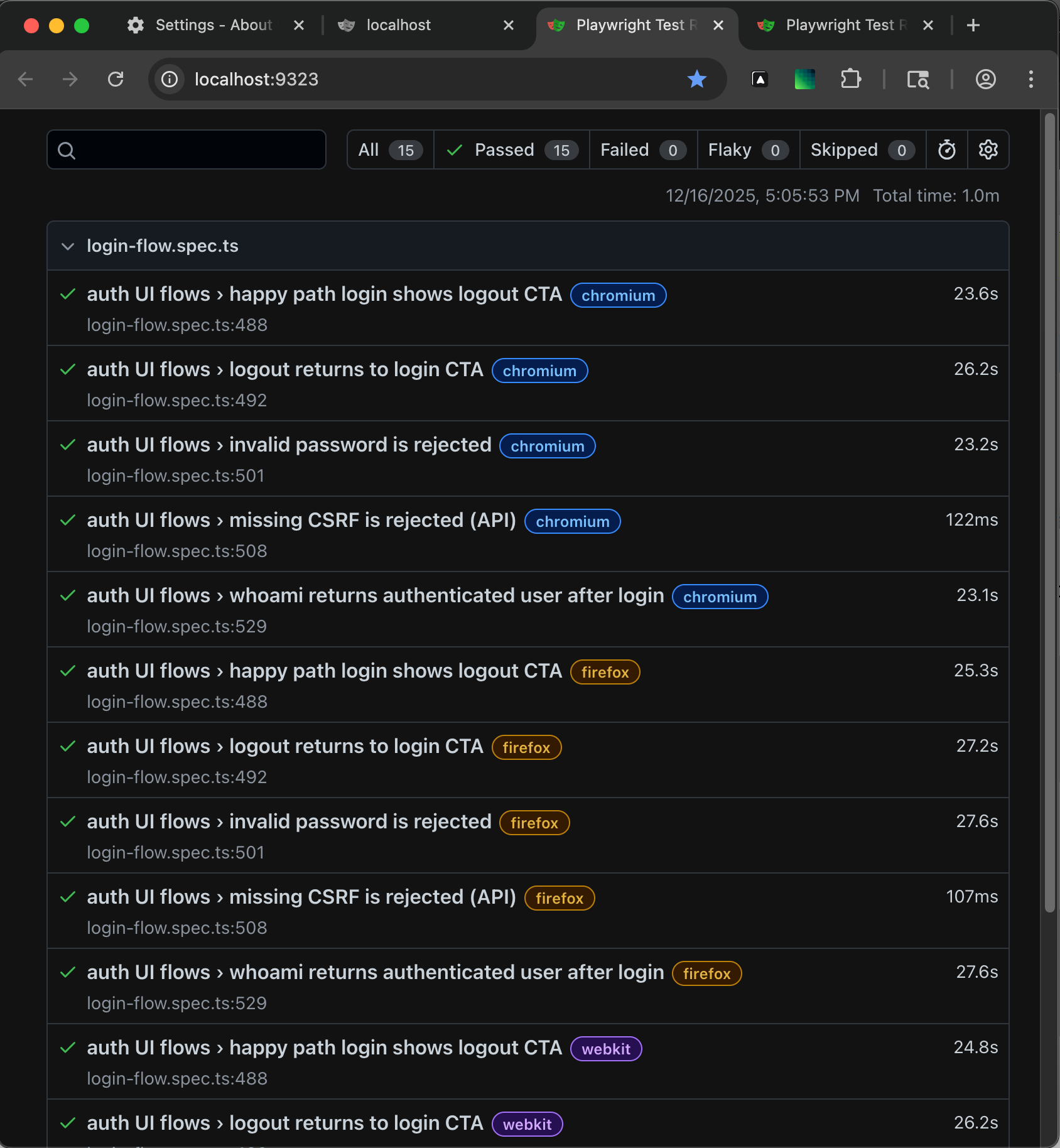
Task: Collapse the login-flow.spec.ts group
Action: (68, 246)
